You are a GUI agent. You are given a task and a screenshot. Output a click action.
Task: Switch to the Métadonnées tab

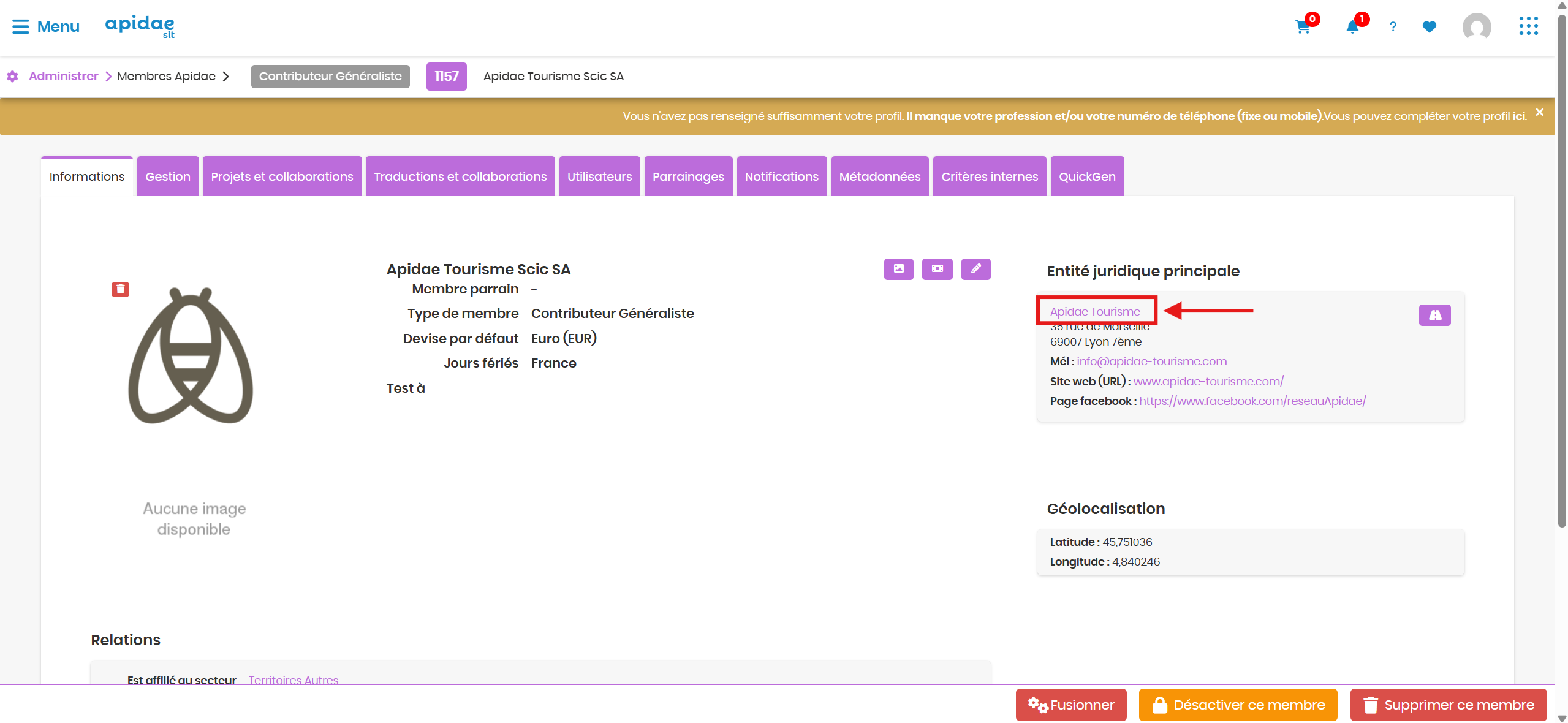pos(879,176)
